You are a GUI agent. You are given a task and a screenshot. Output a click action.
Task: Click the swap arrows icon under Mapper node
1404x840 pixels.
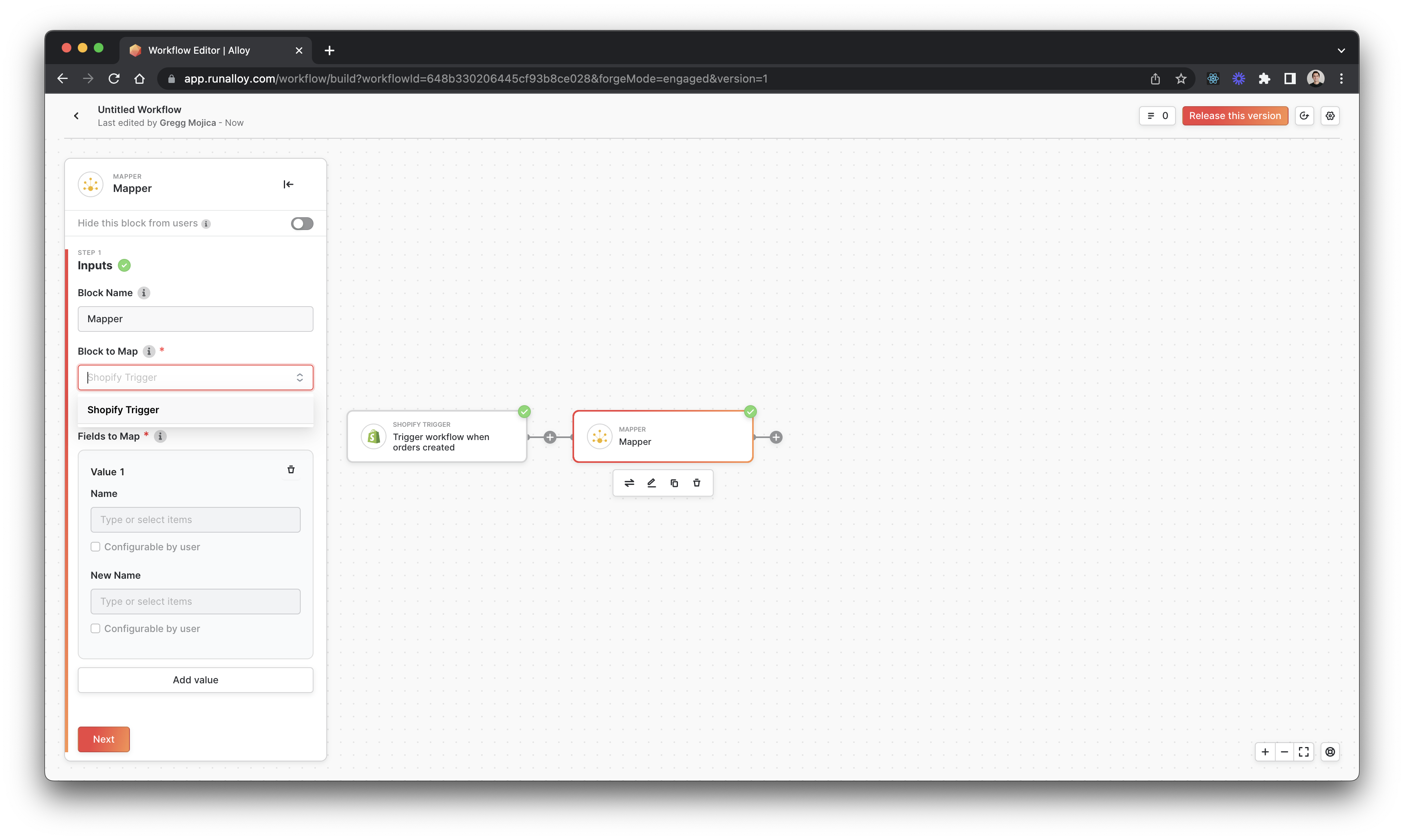[x=629, y=483]
